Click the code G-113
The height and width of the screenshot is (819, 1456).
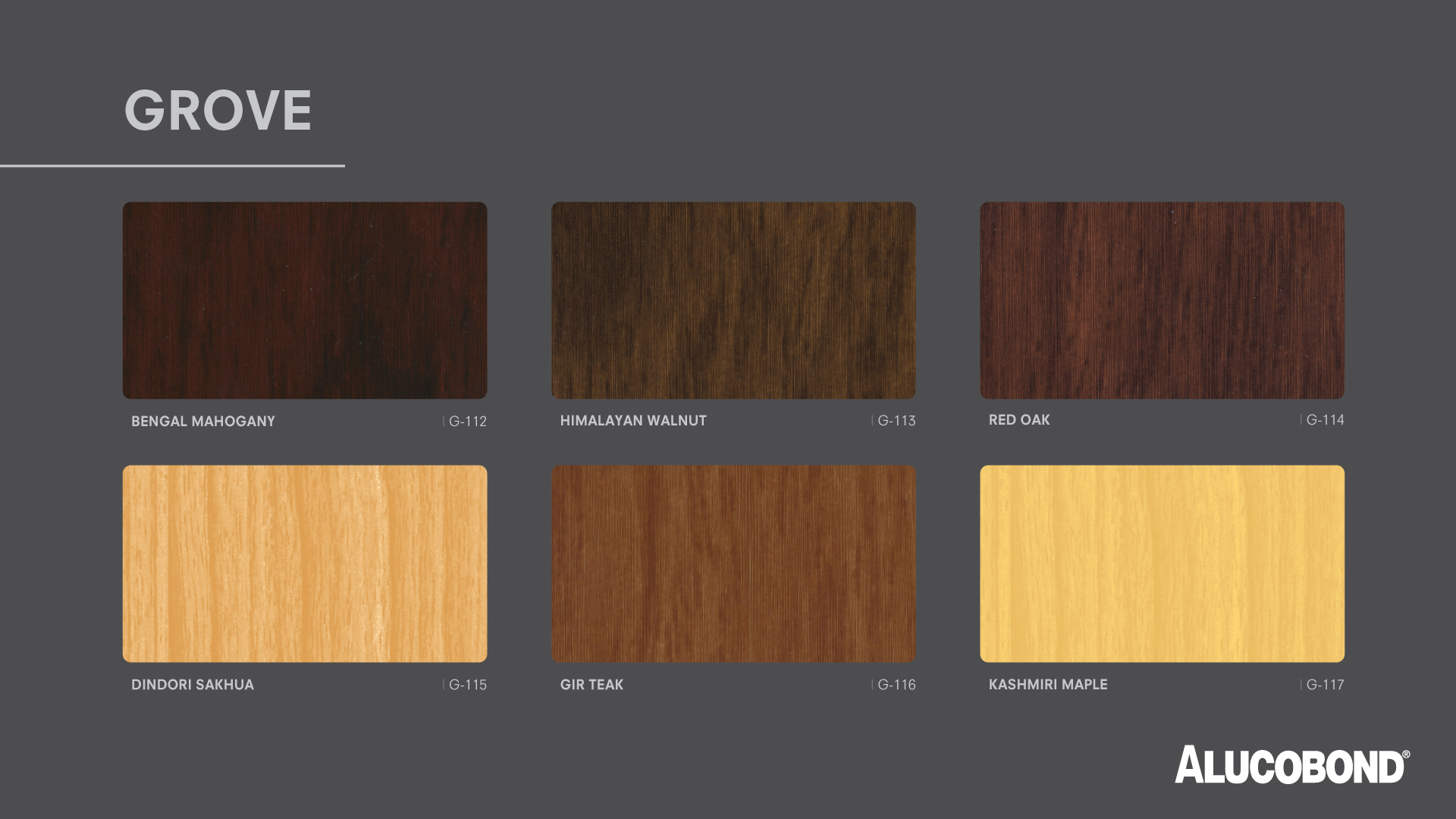click(896, 420)
